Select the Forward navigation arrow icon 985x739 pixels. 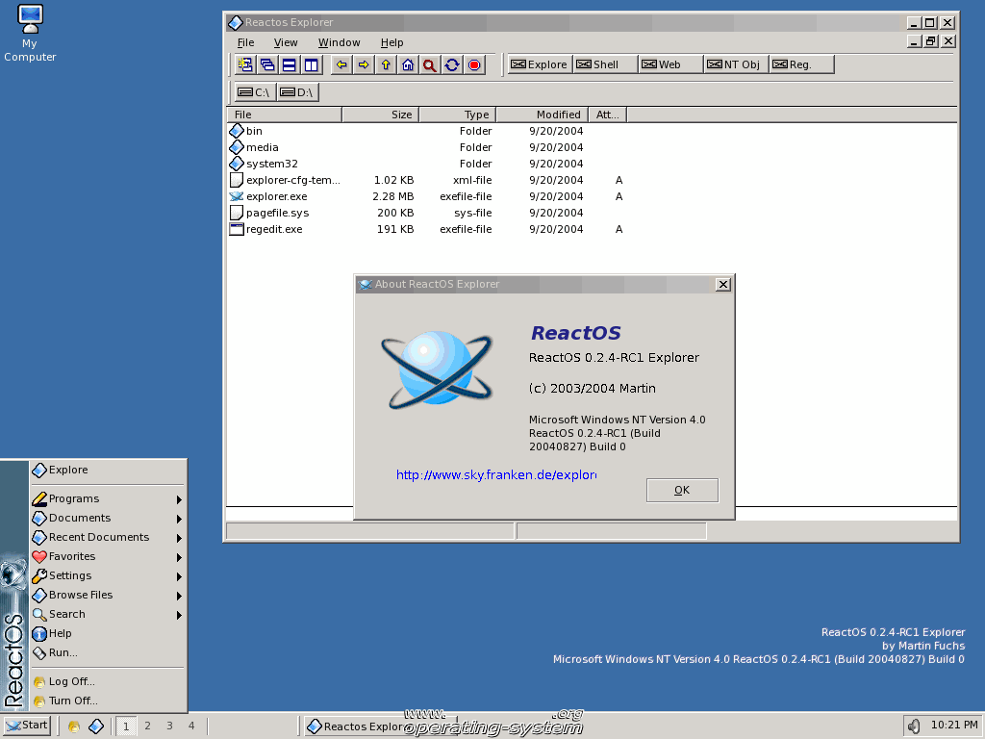363,64
